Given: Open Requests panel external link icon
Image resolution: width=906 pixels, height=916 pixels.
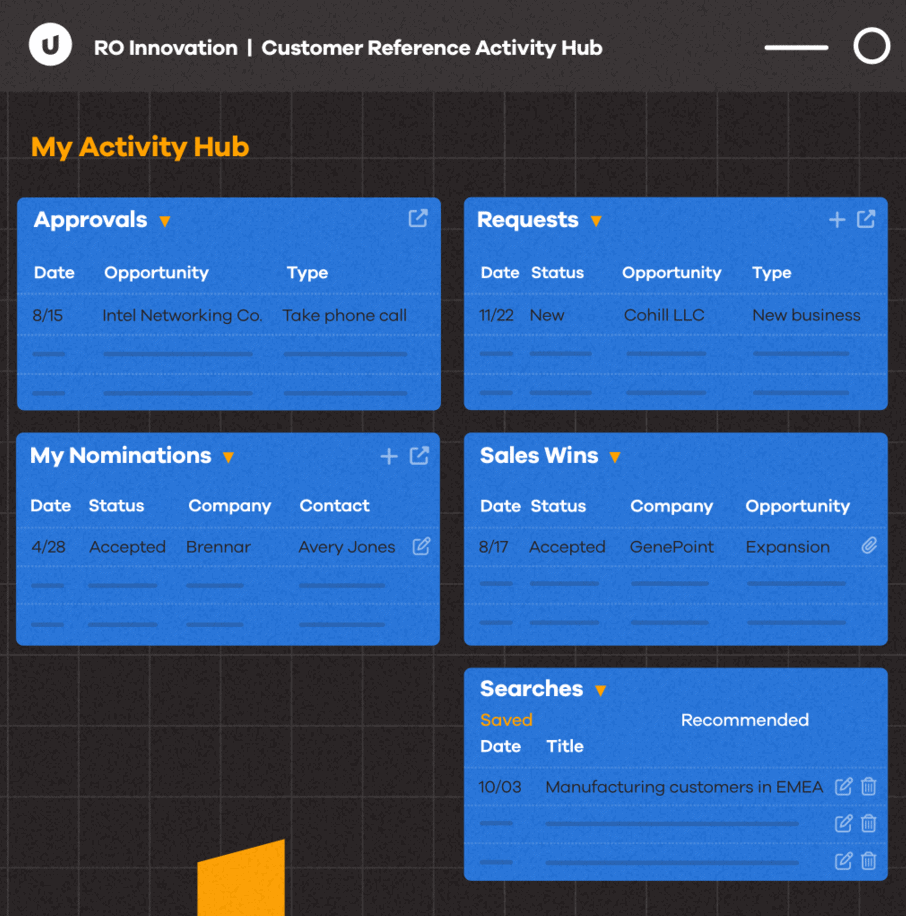Looking at the screenshot, I should click(866, 219).
